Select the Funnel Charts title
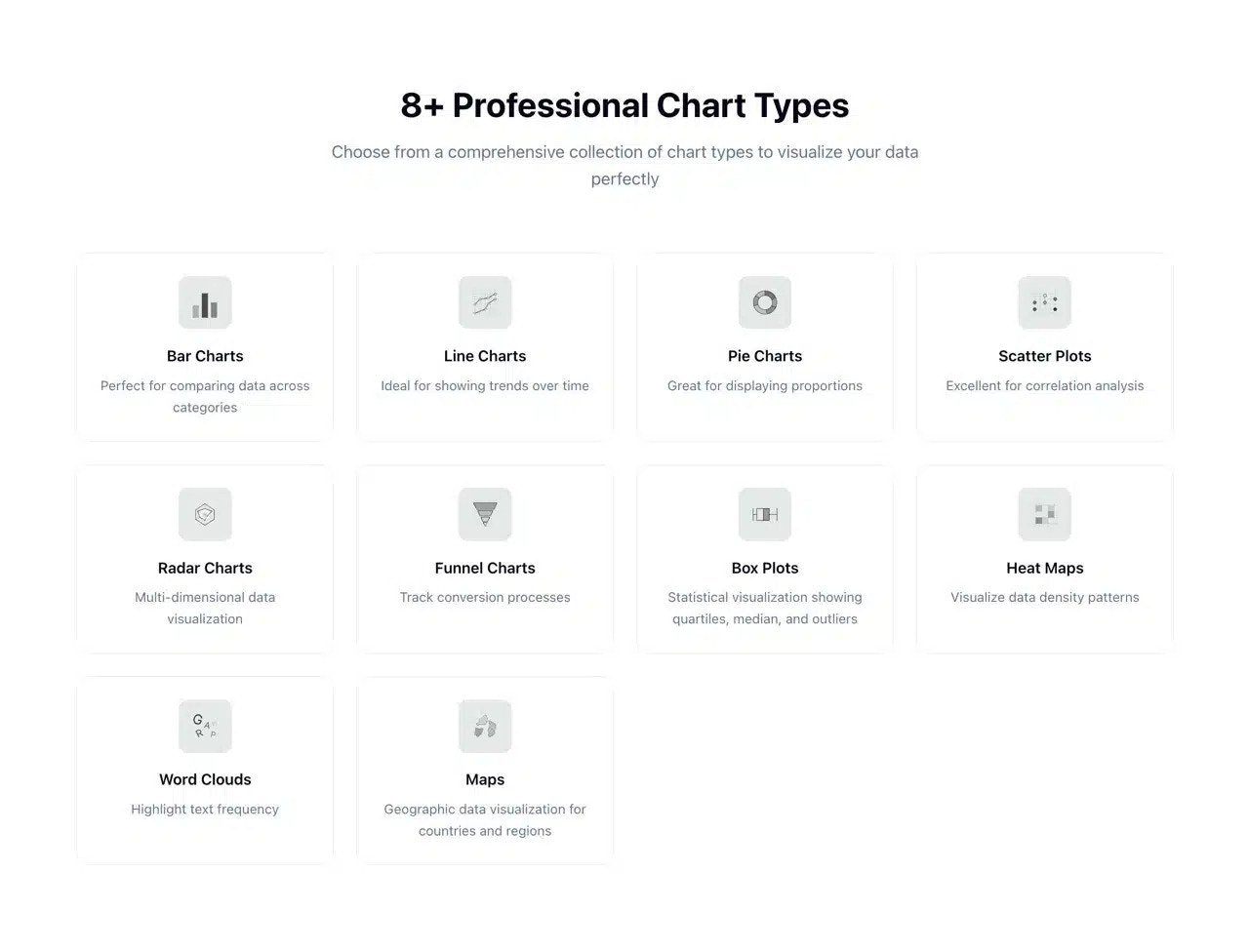 click(x=485, y=568)
